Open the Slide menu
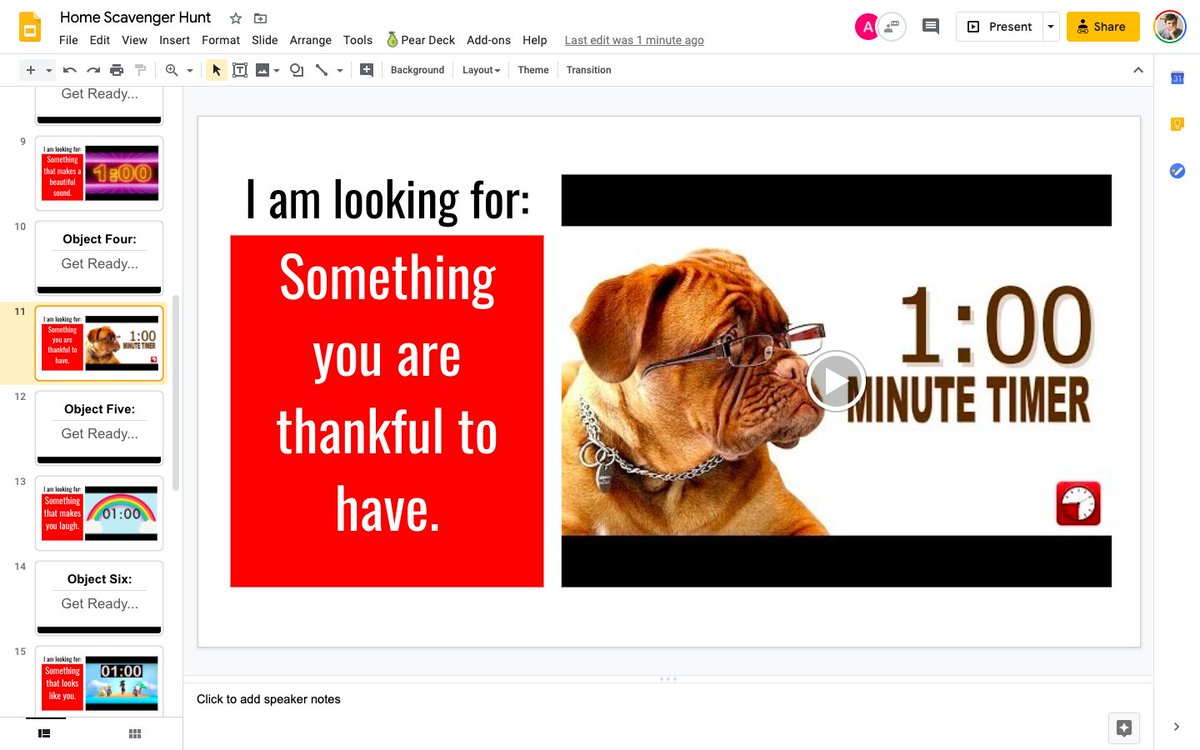Image resolution: width=1200 pixels, height=750 pixels. pos(265,40)
